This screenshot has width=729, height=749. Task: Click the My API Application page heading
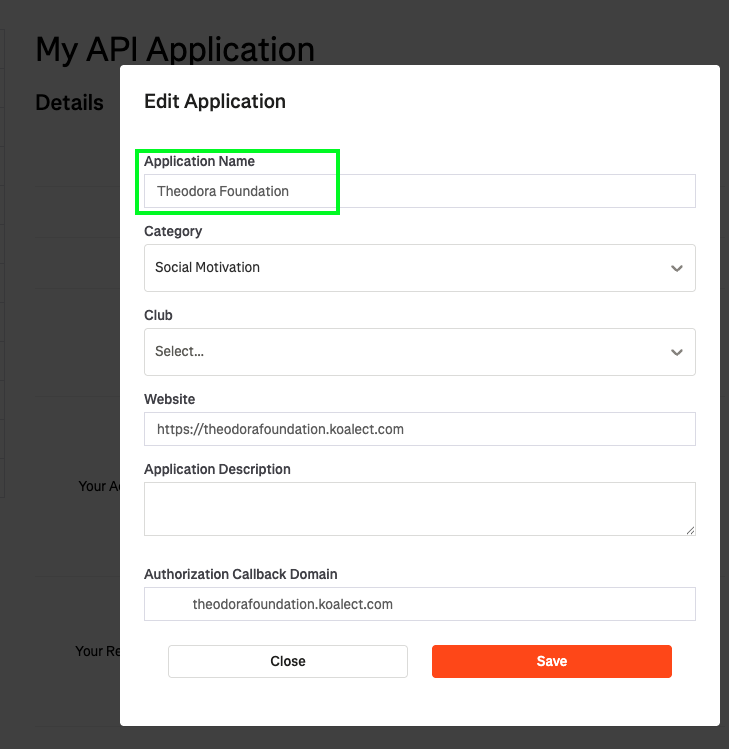[x=175, y=49]
